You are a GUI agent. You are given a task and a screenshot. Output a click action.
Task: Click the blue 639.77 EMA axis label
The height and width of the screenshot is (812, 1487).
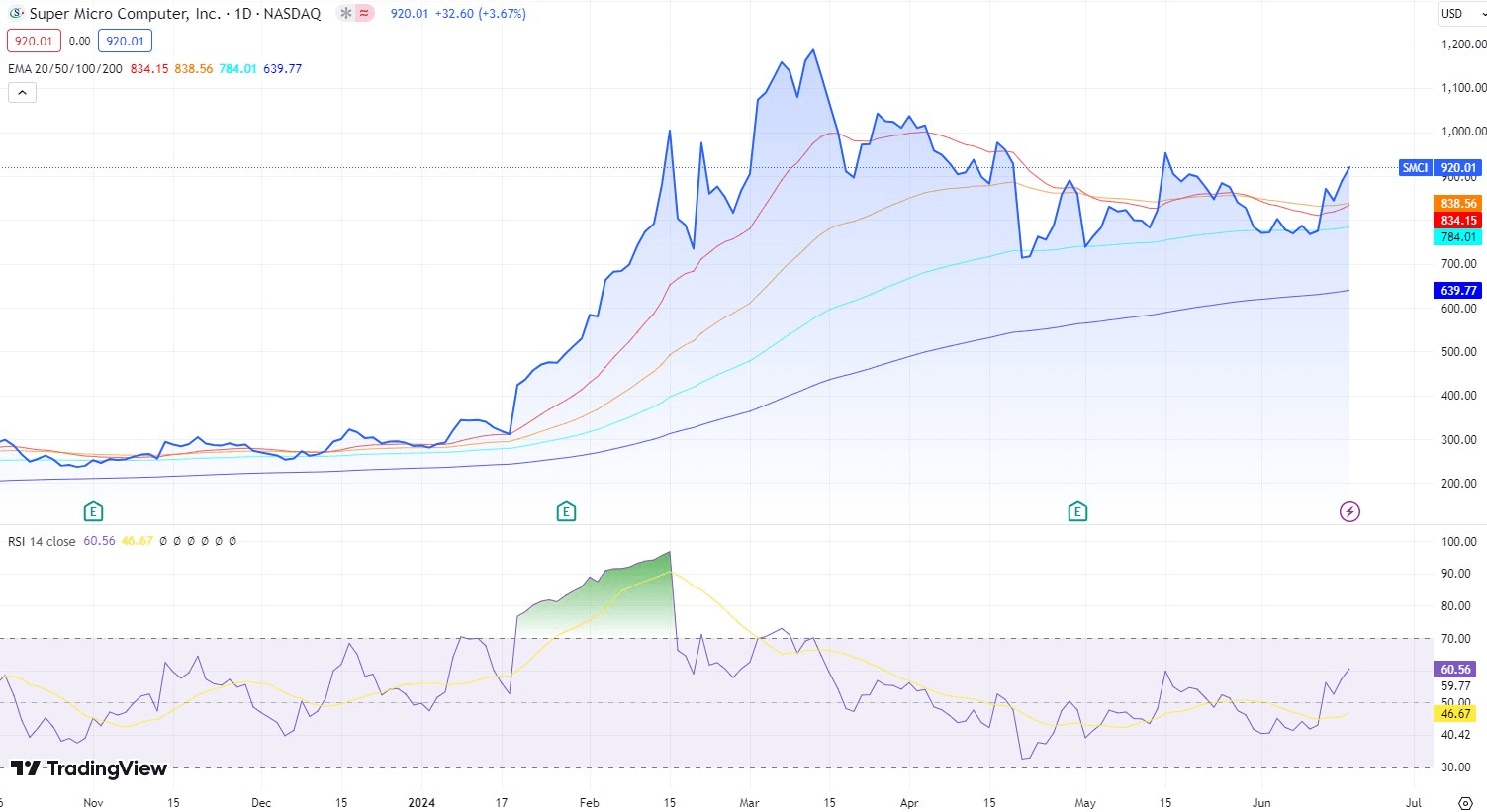point(1457,291)
